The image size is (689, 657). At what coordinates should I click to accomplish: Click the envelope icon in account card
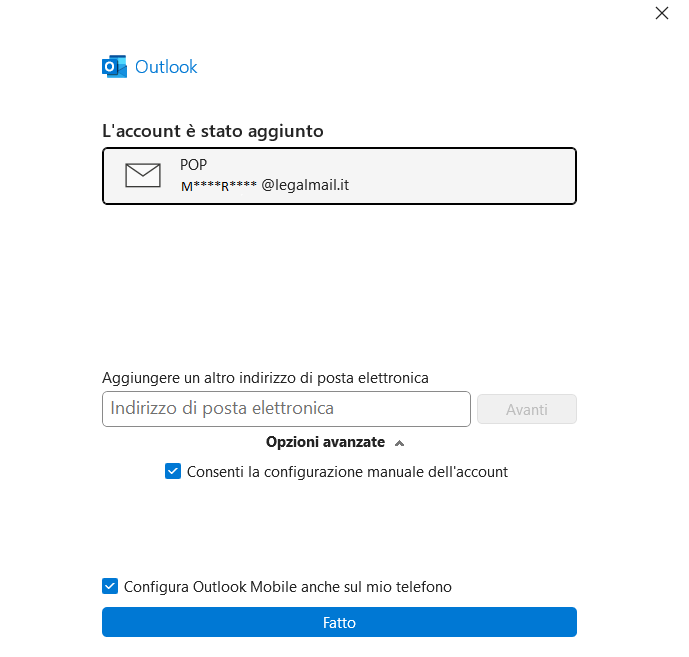143,175
